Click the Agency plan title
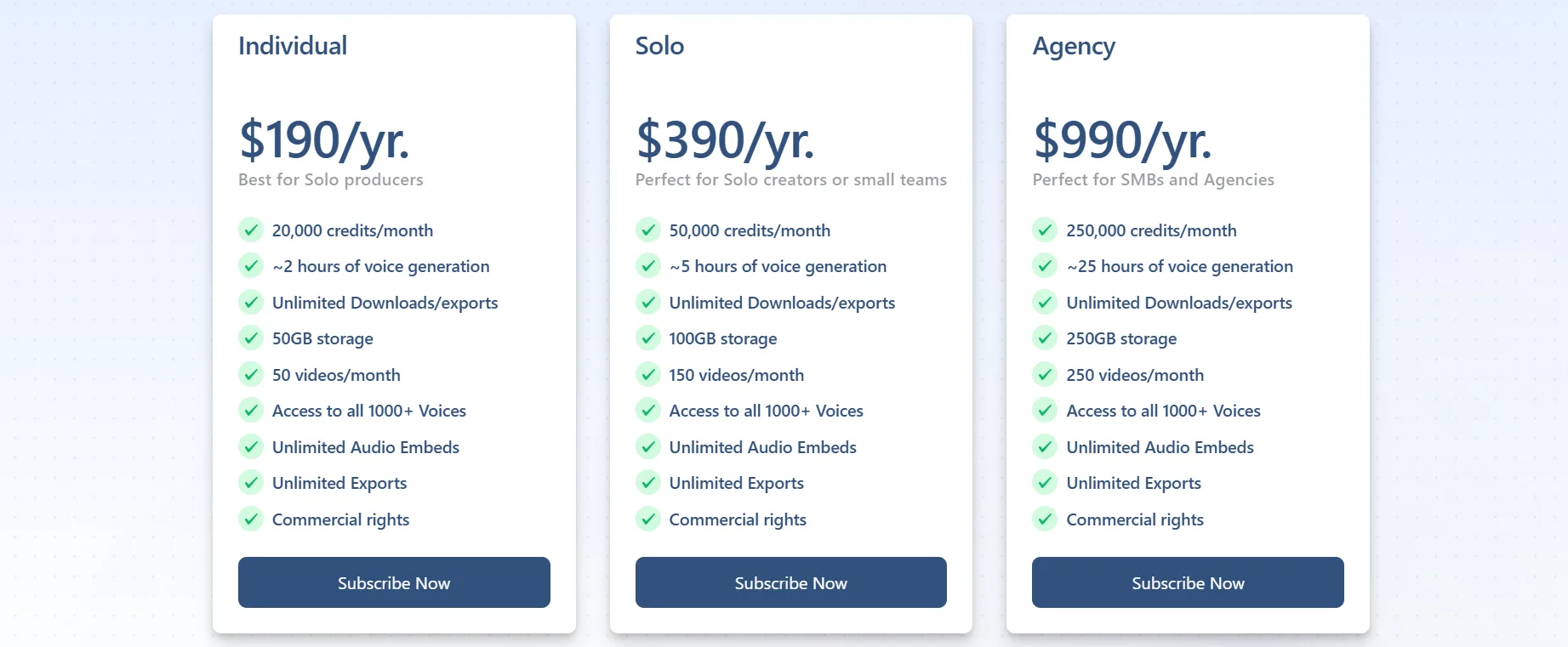The image size is (1568, 647). (1074, 47)
